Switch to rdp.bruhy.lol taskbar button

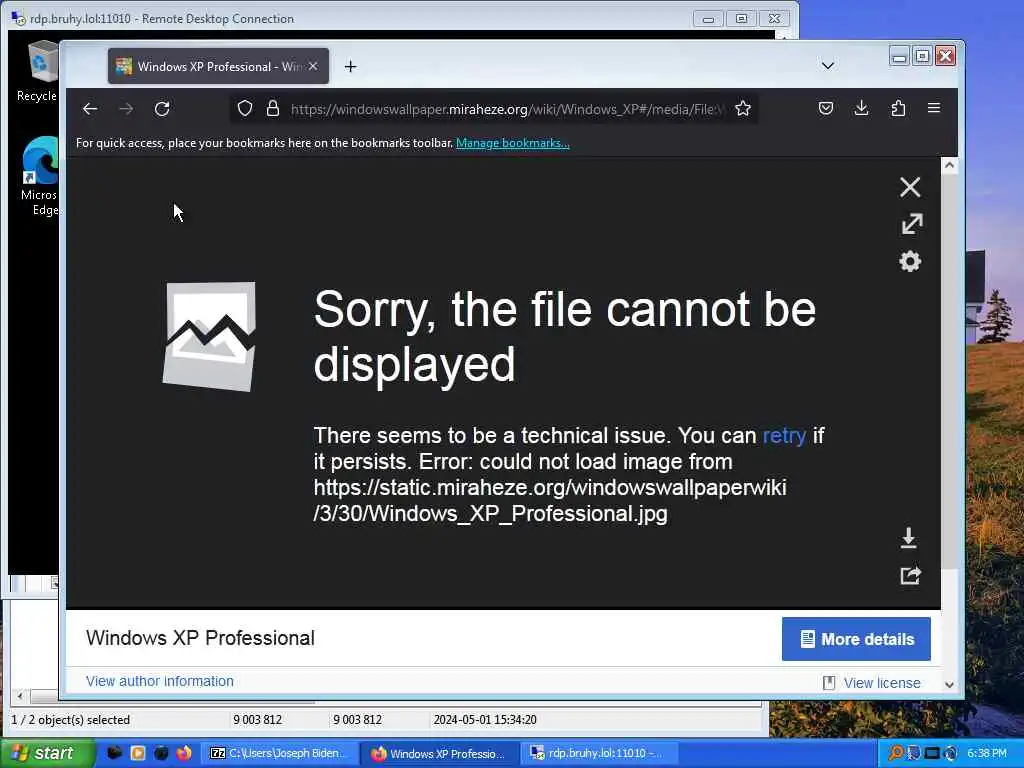click(600, 753)
